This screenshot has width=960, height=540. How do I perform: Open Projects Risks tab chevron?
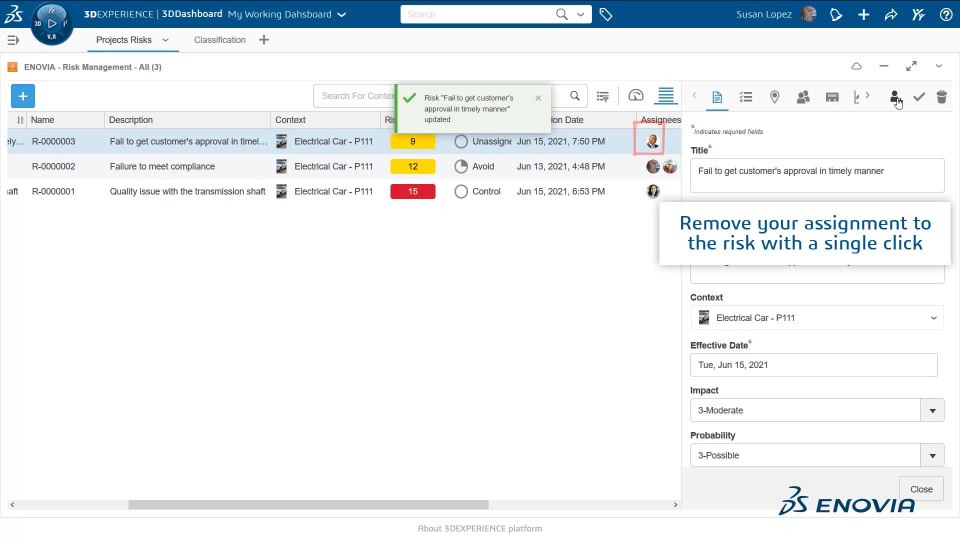pyautogui.click(x=165, y=40)
